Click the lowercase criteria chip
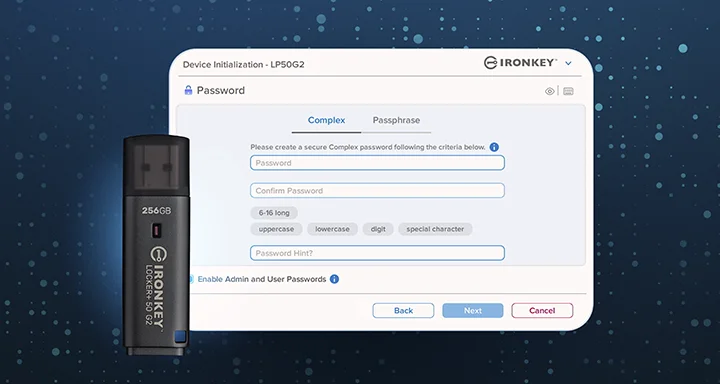This screenshot has height=384, width=720. tap(332, 229)
